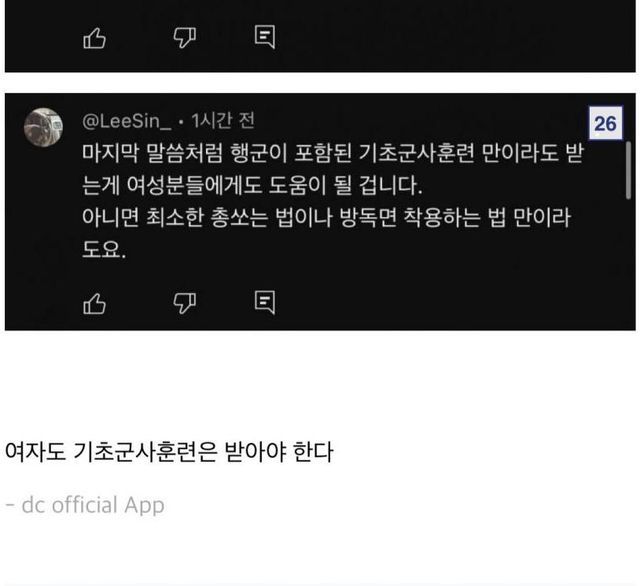Open replies on the @LeeSin_ comment

[x=265, y=302]
